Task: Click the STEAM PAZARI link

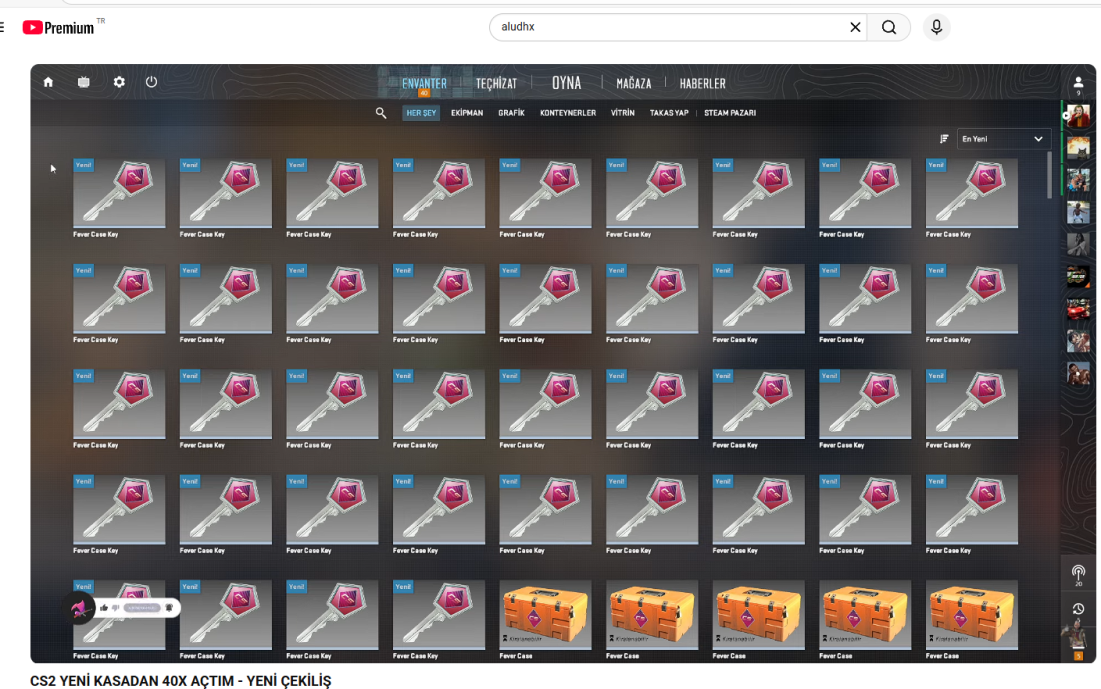Action: pos(730,113)
